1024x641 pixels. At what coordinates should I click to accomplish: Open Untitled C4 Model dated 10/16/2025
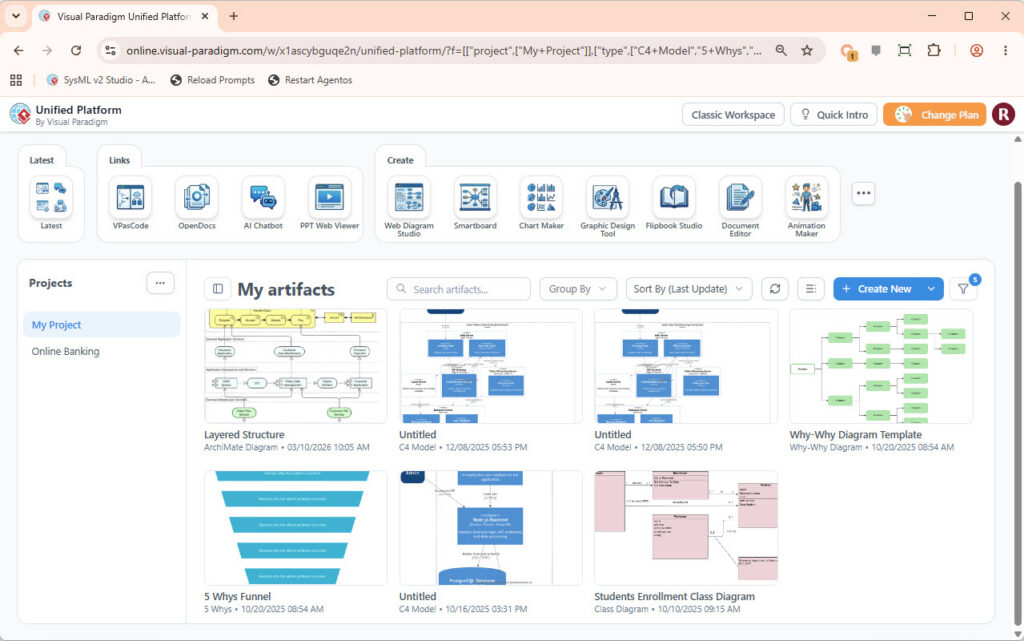click(x=490, y=528)
